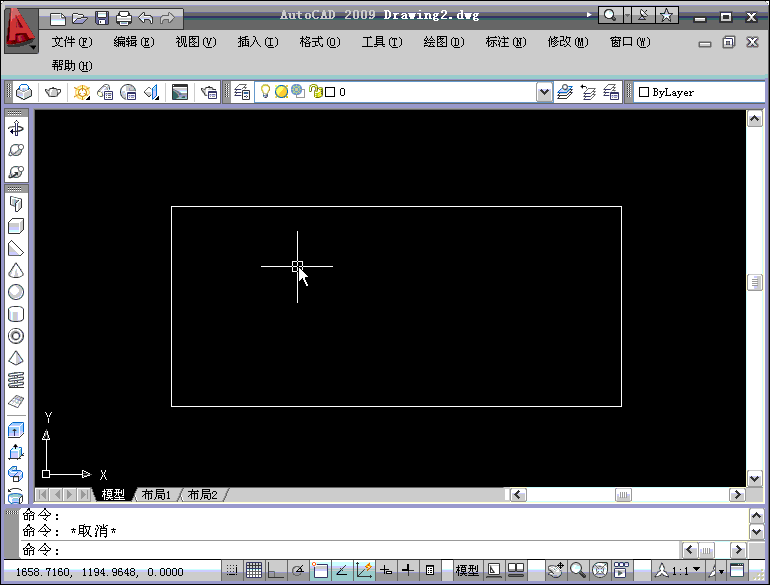Screen dimensions: 770x585
Task: Select the Extrude tool
Action: [x=16, y=430]
